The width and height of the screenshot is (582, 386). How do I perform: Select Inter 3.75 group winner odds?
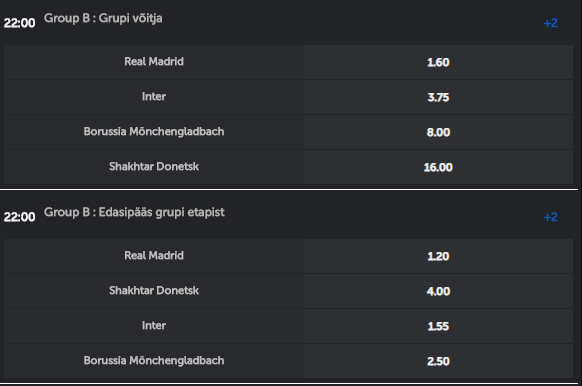coord(438,97)
